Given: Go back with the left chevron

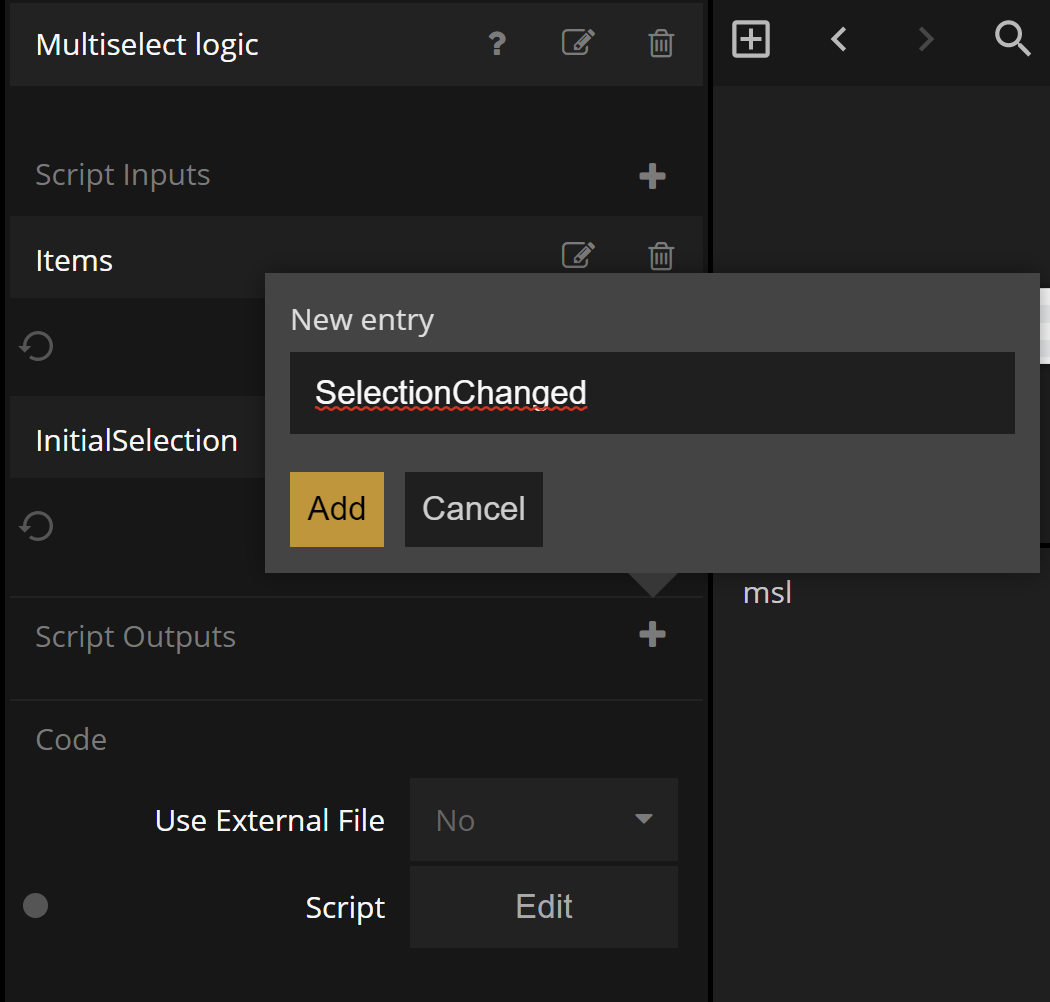Looking at the screenshot, I should (839, 40).
